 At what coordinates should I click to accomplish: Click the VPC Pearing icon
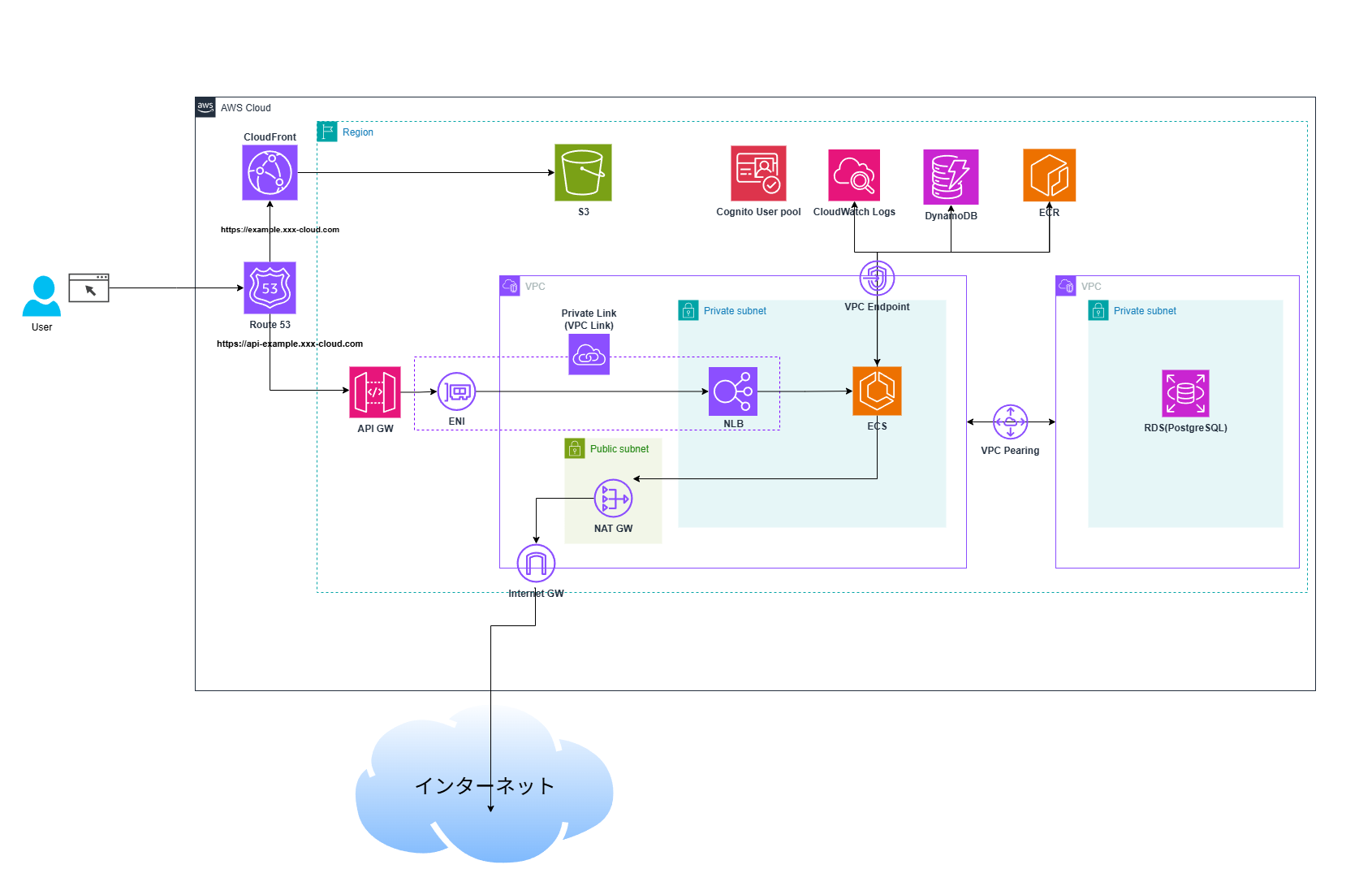pos(1010,422)
